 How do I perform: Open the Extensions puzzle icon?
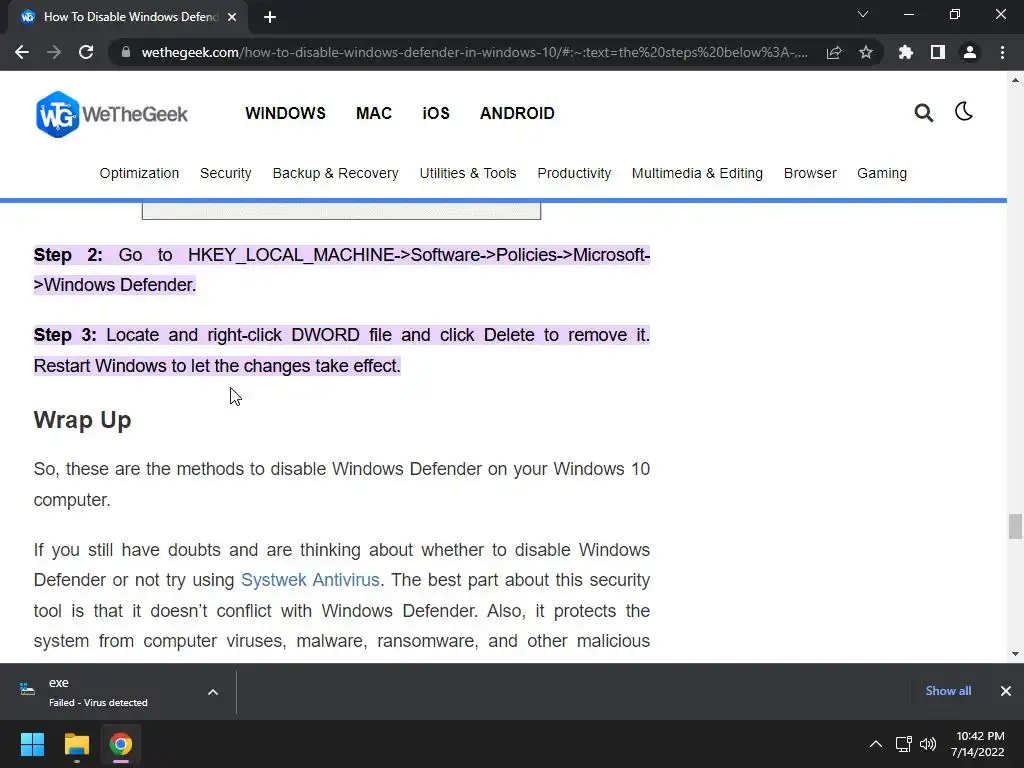(x=905, y=52)
